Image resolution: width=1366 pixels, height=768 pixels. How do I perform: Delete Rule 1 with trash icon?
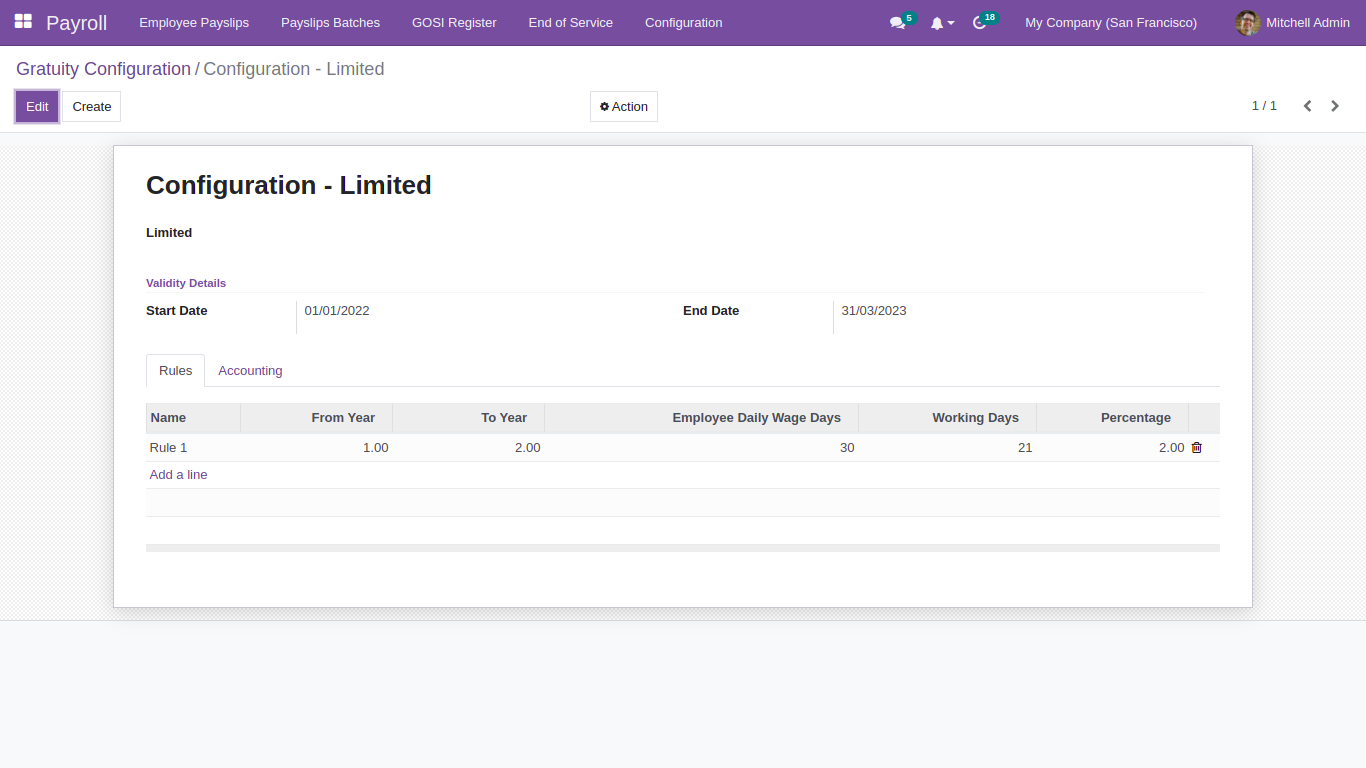(1196, 448)
